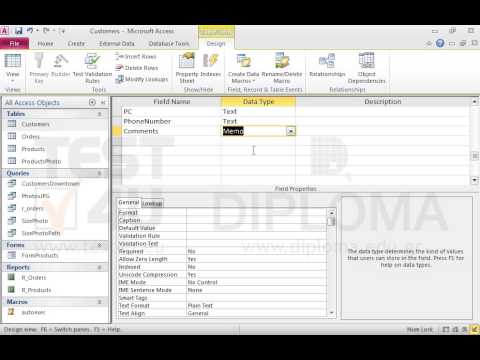This screenshot has height=360, width=480.
Task: Switch to the External Data tab
Action: pos(117,44)
